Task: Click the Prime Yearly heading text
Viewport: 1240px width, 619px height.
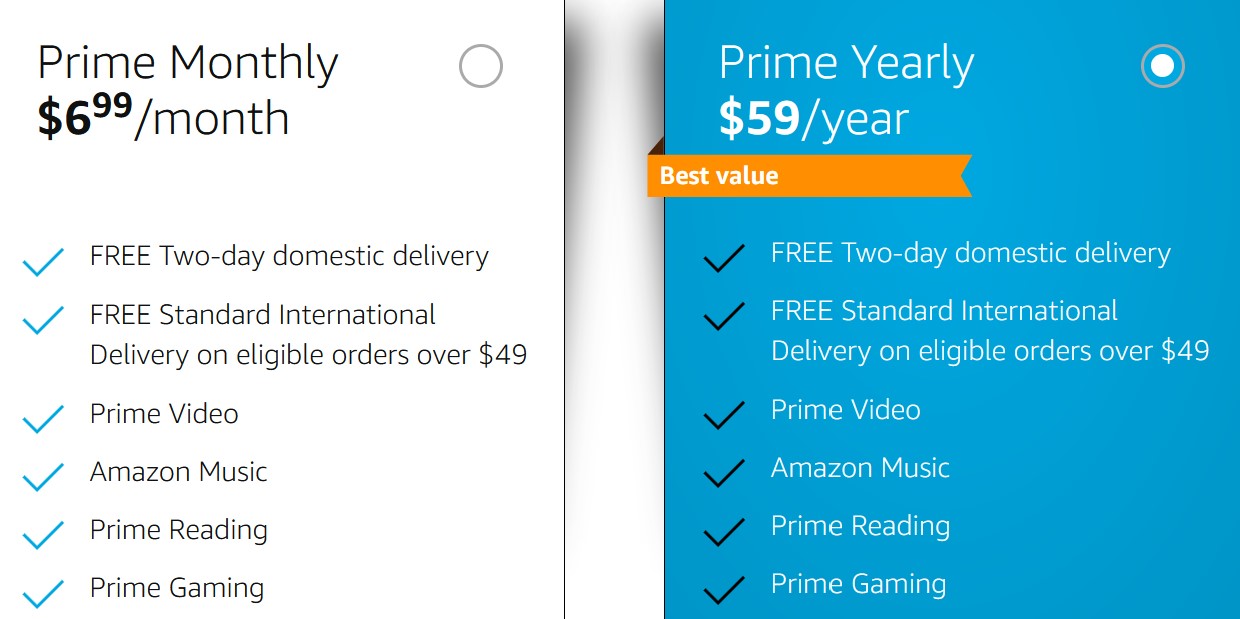Action: [845, 63]
